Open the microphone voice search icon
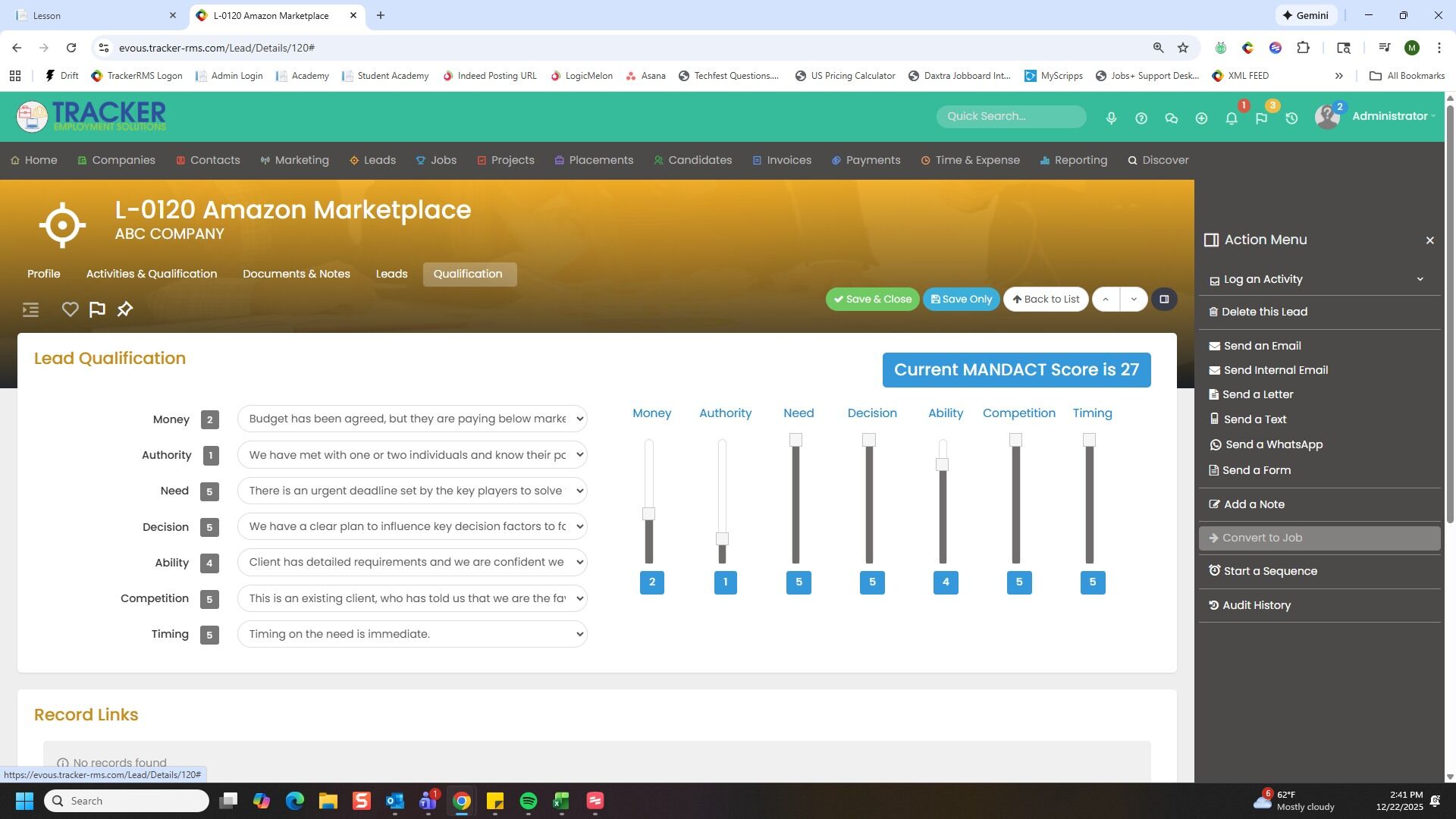This screenshot has height=819, width=1456. pos(1111,118)
